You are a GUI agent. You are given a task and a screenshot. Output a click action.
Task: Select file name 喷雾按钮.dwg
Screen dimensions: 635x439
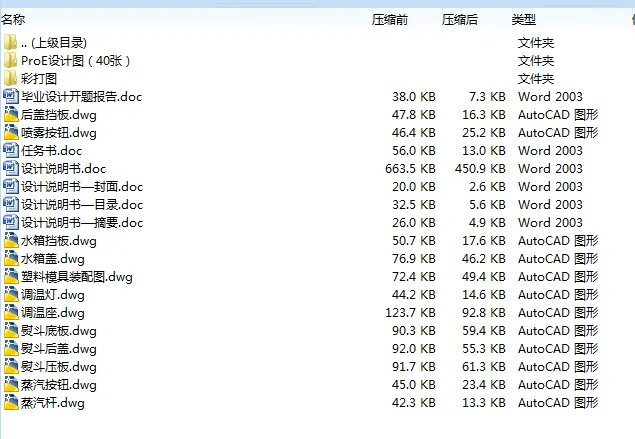coord(59,133)
